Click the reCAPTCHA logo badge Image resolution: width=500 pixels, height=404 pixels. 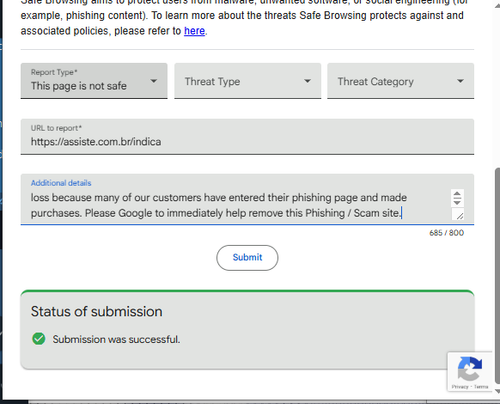(470, 368)
